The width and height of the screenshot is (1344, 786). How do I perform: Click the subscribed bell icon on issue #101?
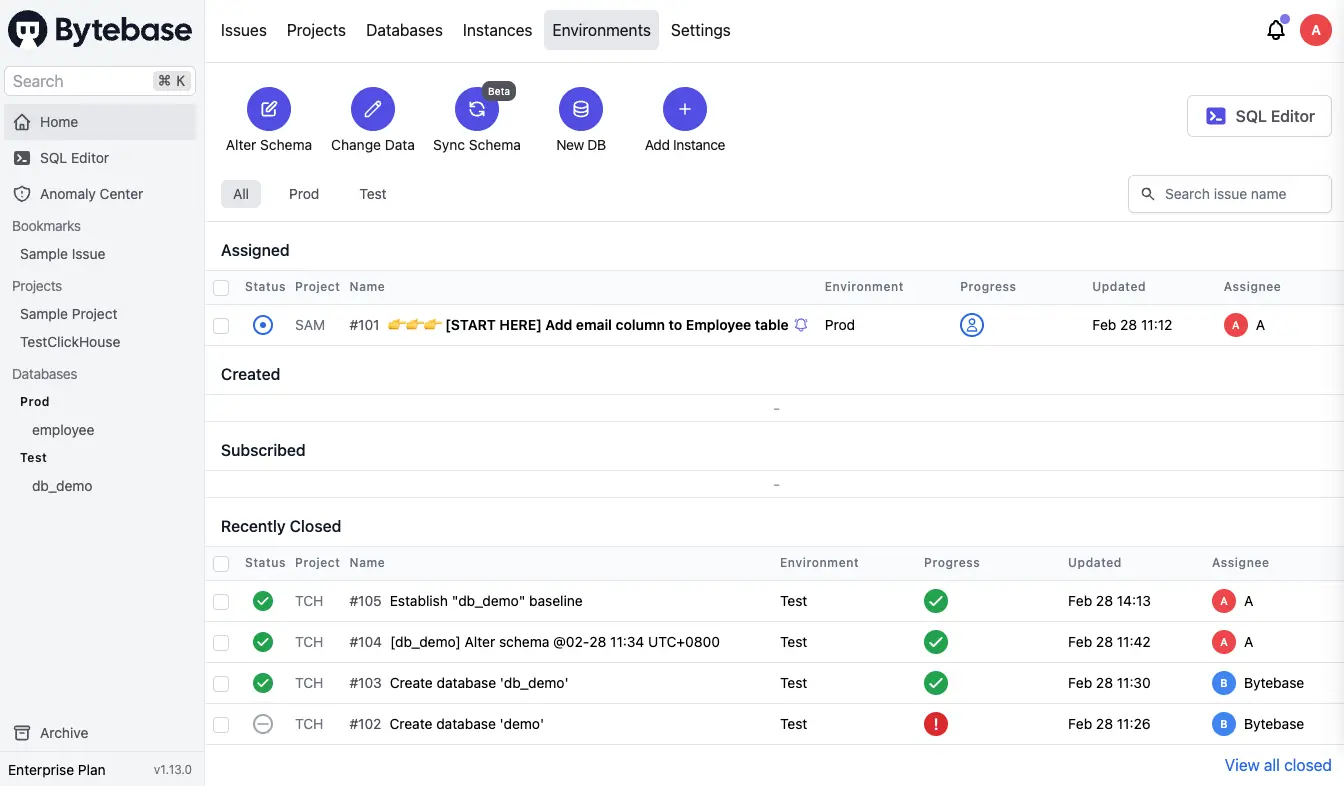pos(801,325)
